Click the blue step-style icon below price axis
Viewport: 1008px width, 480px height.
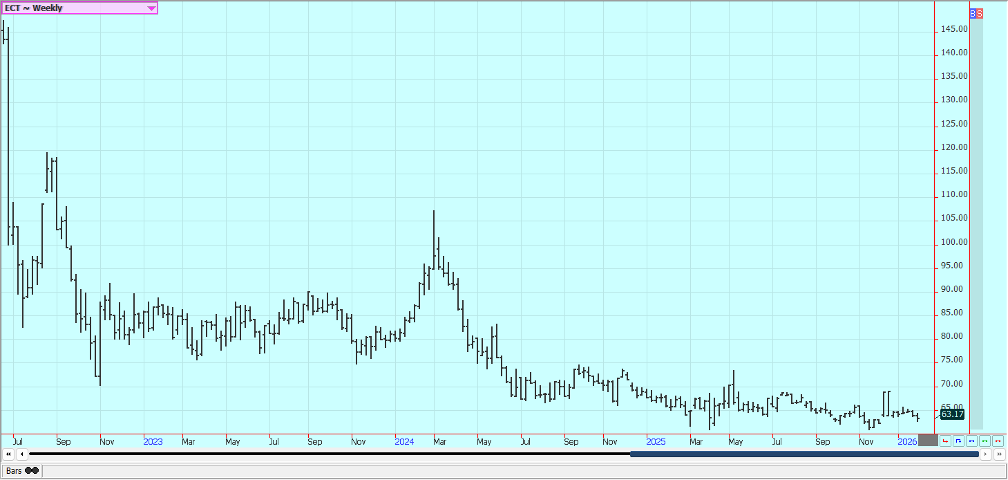pos(958,440)
